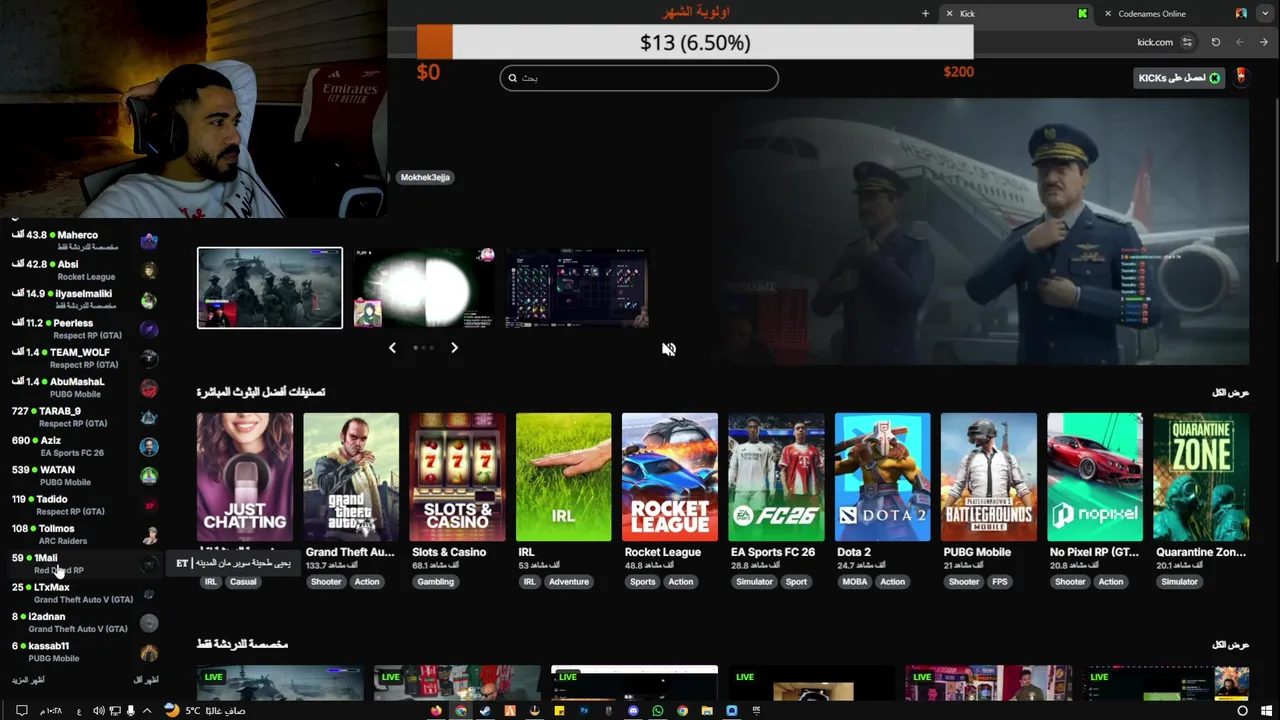Viewport: 1280px width, 720px height.
Task: Open the PUBG Mobile category card
Action: pos(988,477)
